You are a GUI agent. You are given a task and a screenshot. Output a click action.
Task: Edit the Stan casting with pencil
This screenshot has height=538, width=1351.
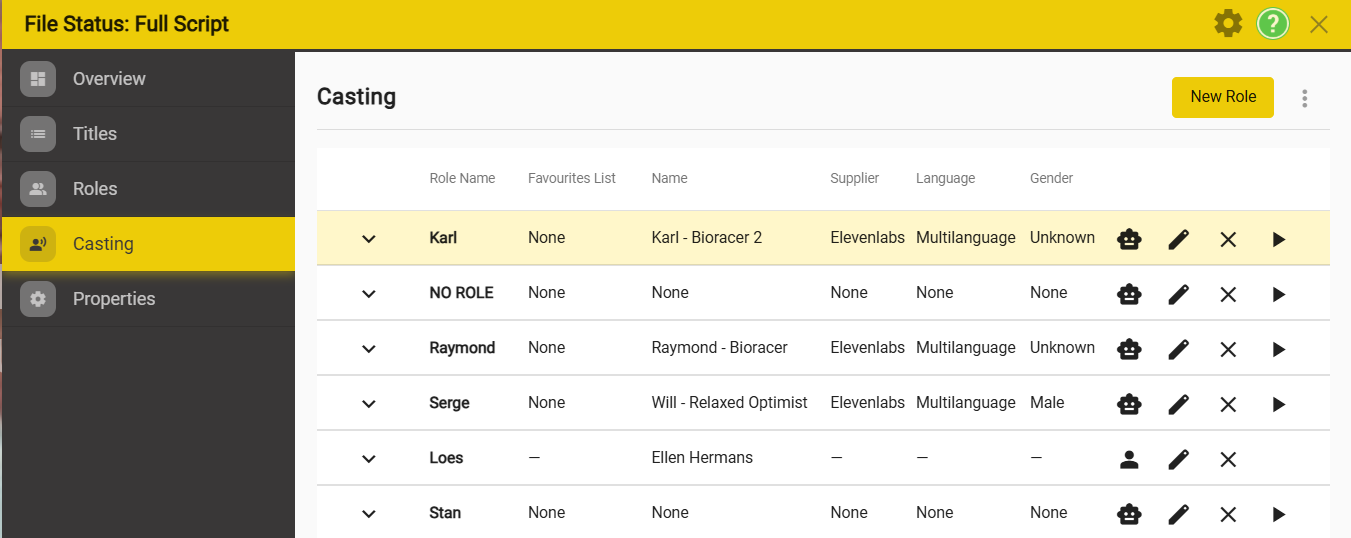1179,514
